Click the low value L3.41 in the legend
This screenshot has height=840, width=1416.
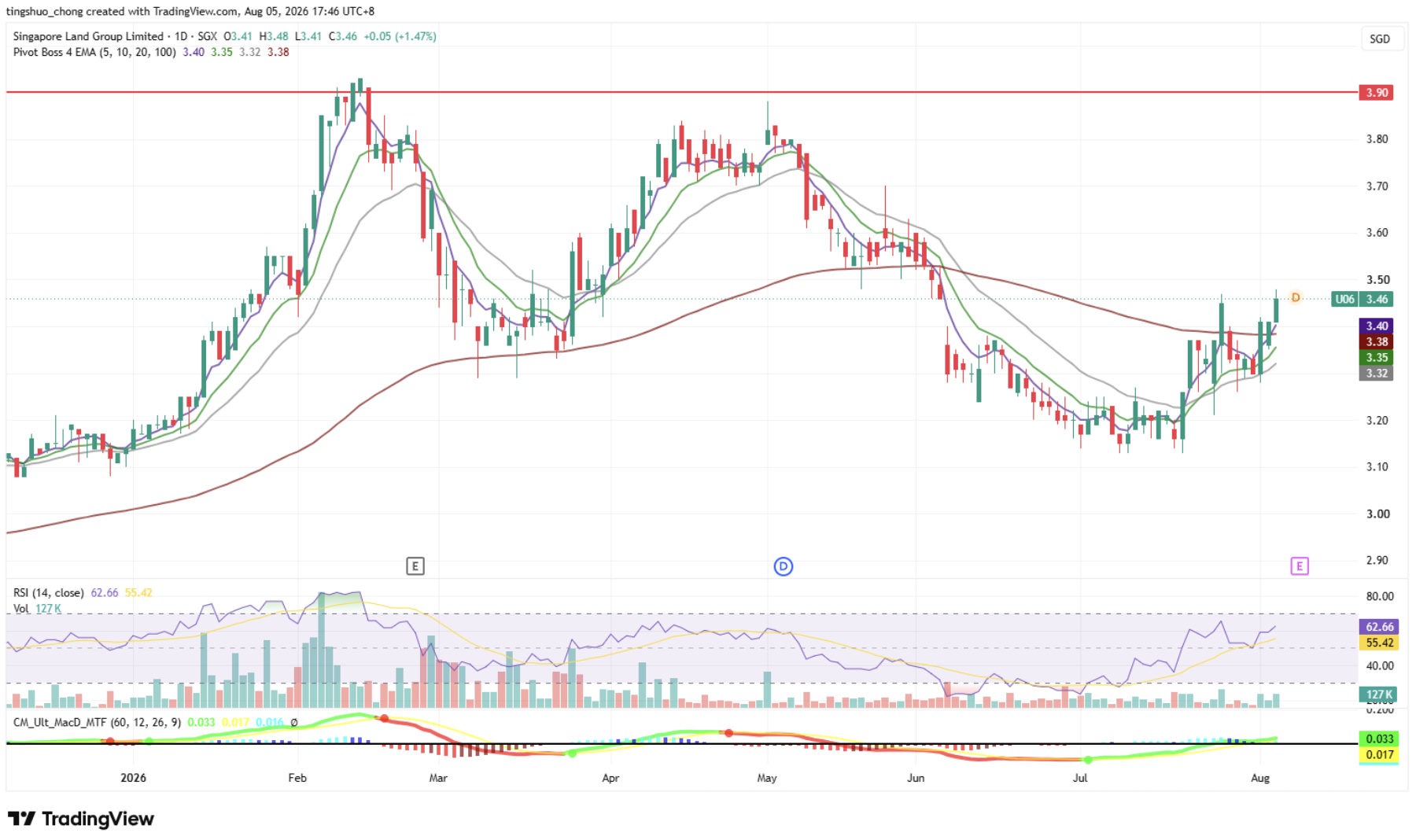coord(308,36)
